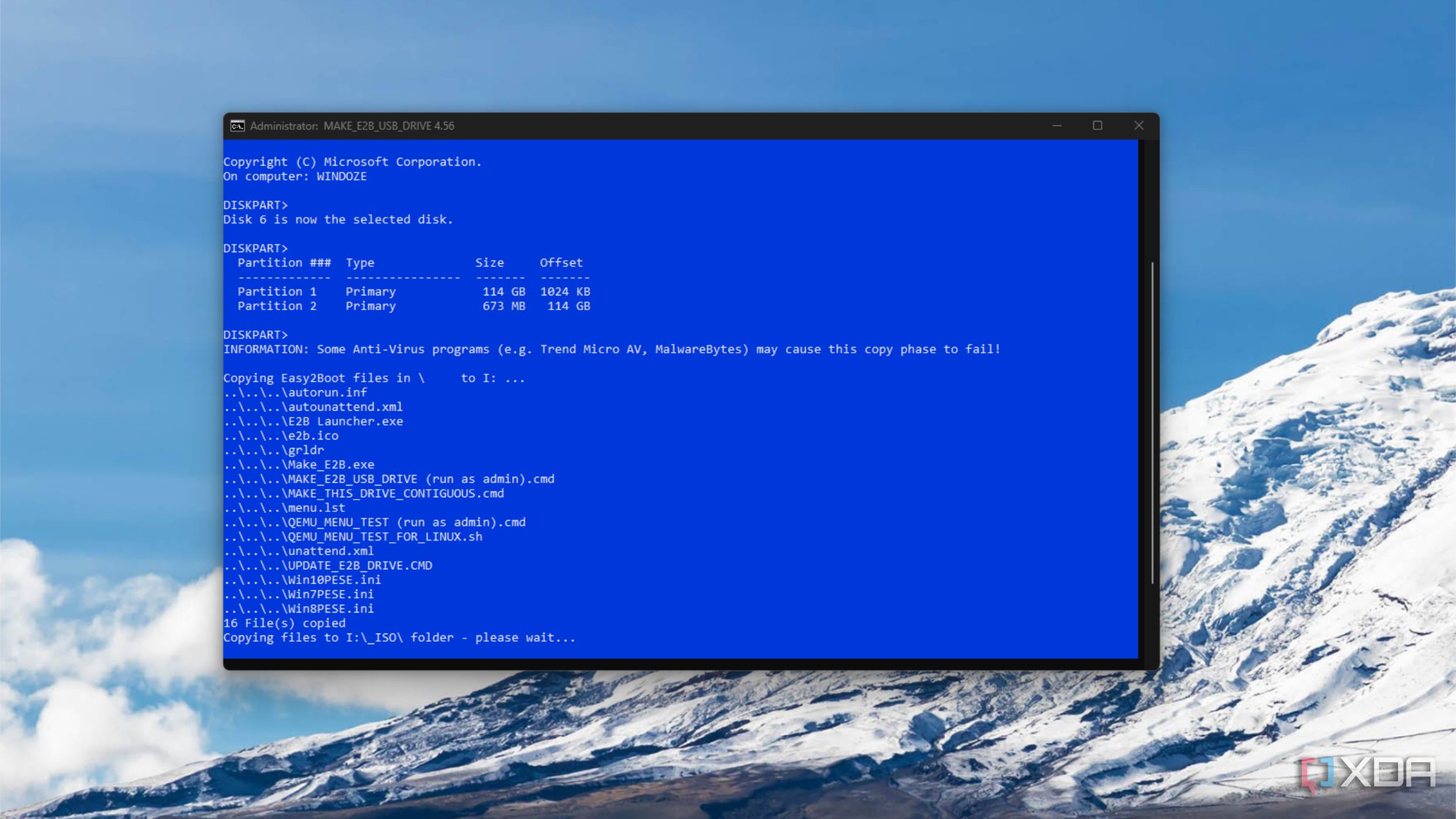Click the 'Make_E2B.exe' file line

(x=299, y=464)
